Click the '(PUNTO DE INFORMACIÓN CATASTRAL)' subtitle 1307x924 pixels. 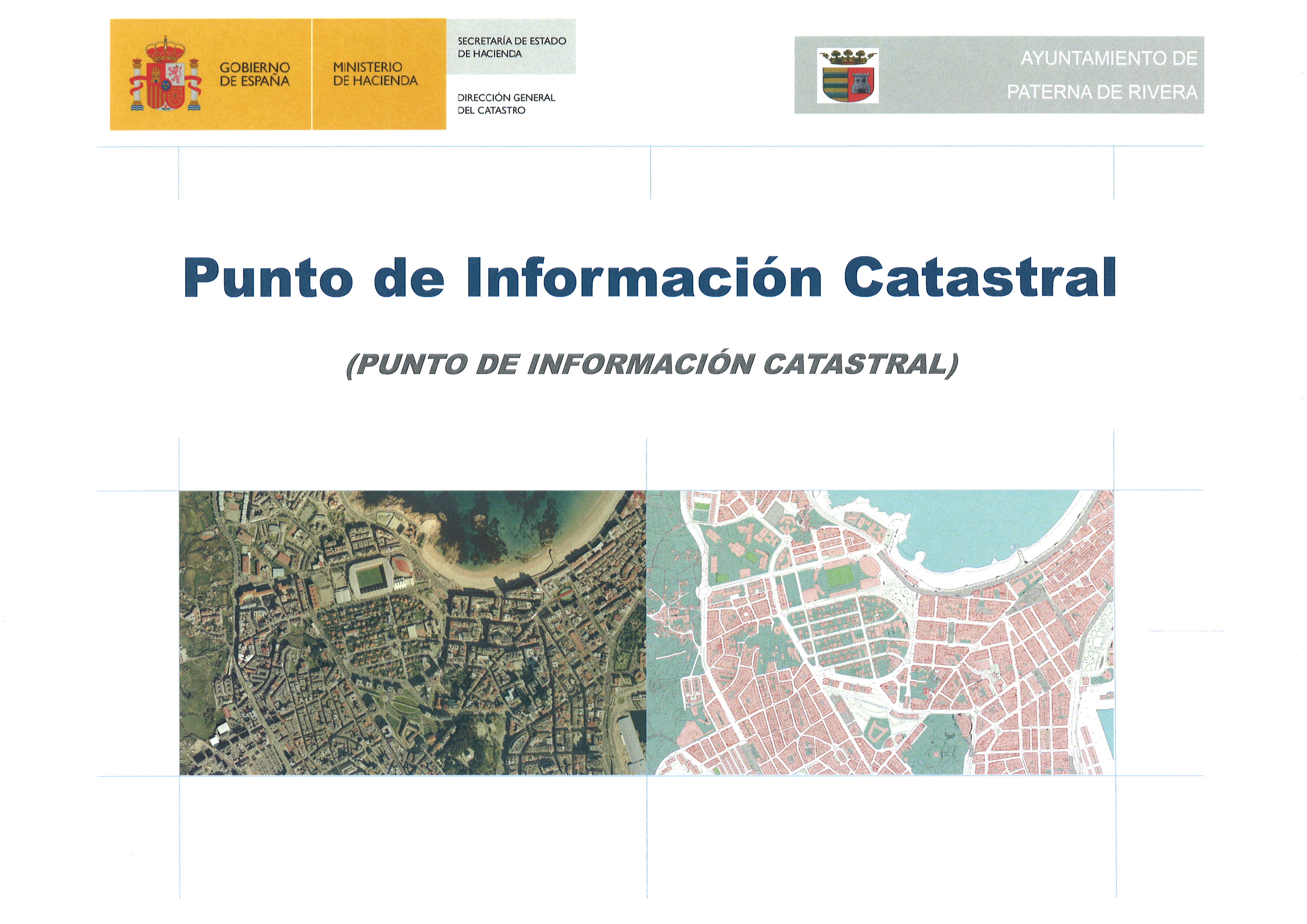tap(652, 365)
